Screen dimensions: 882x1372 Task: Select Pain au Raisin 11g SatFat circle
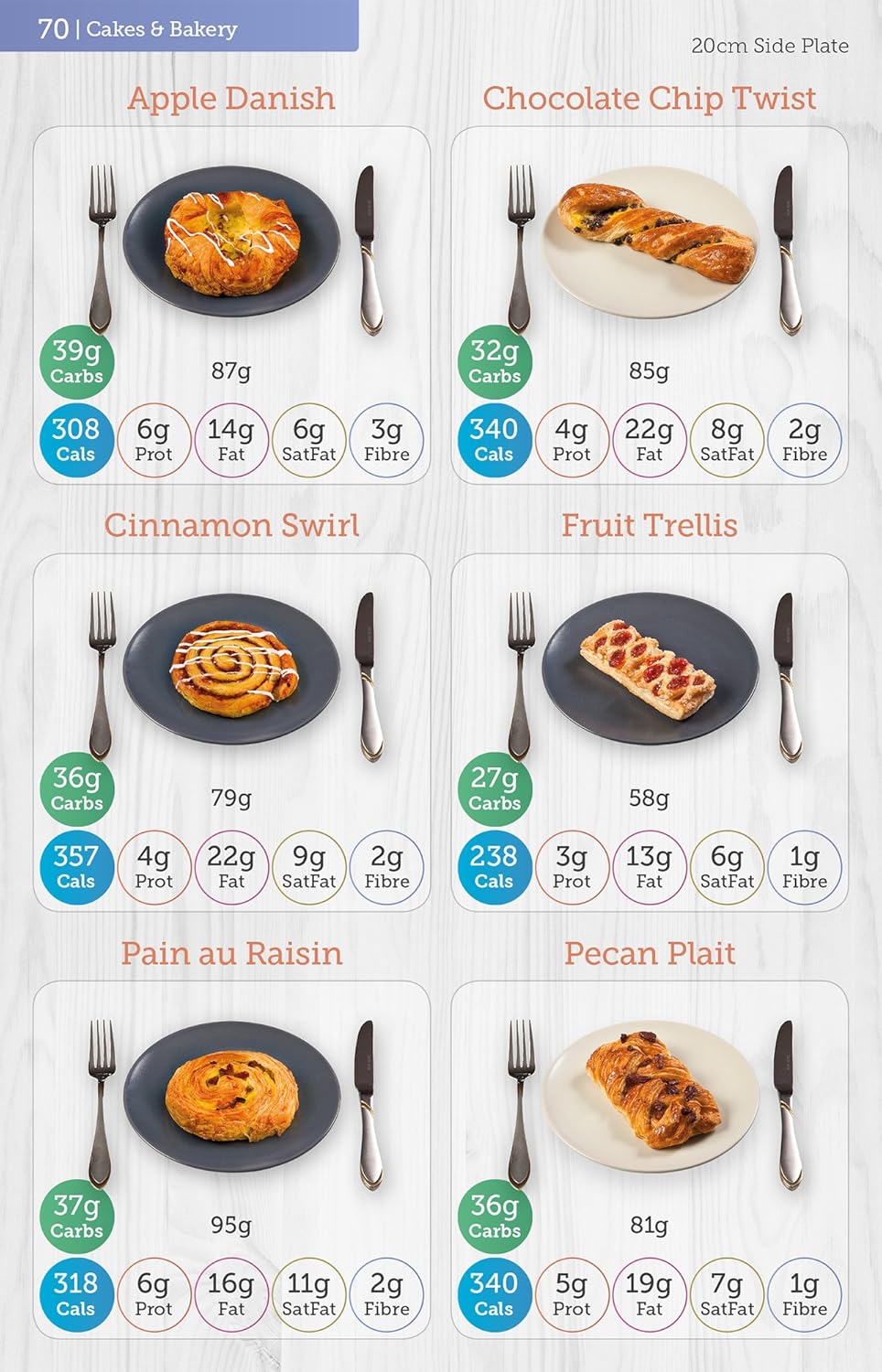tap(309, 1294)
